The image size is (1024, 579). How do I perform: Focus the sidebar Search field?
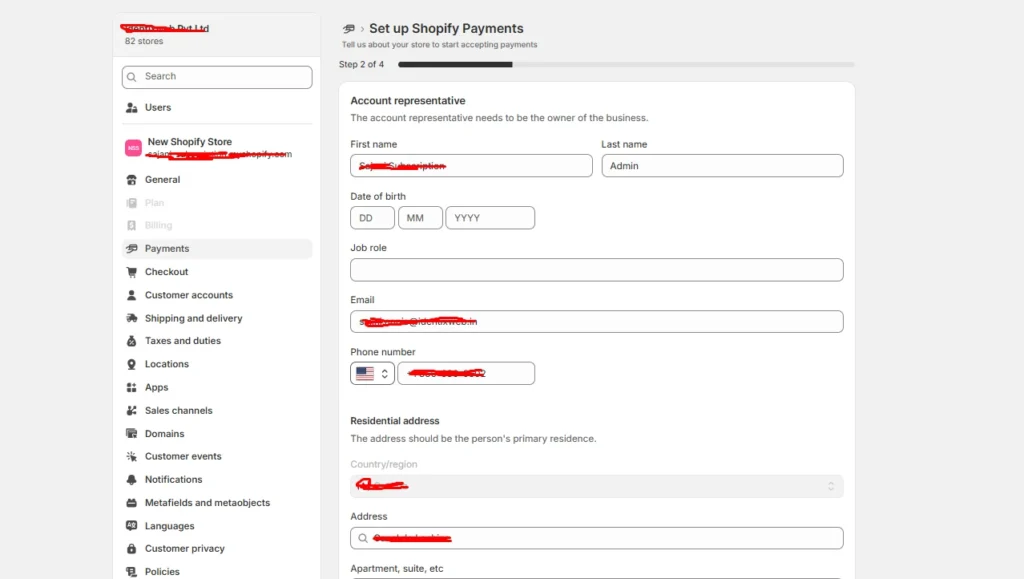(x=217, y=77)
